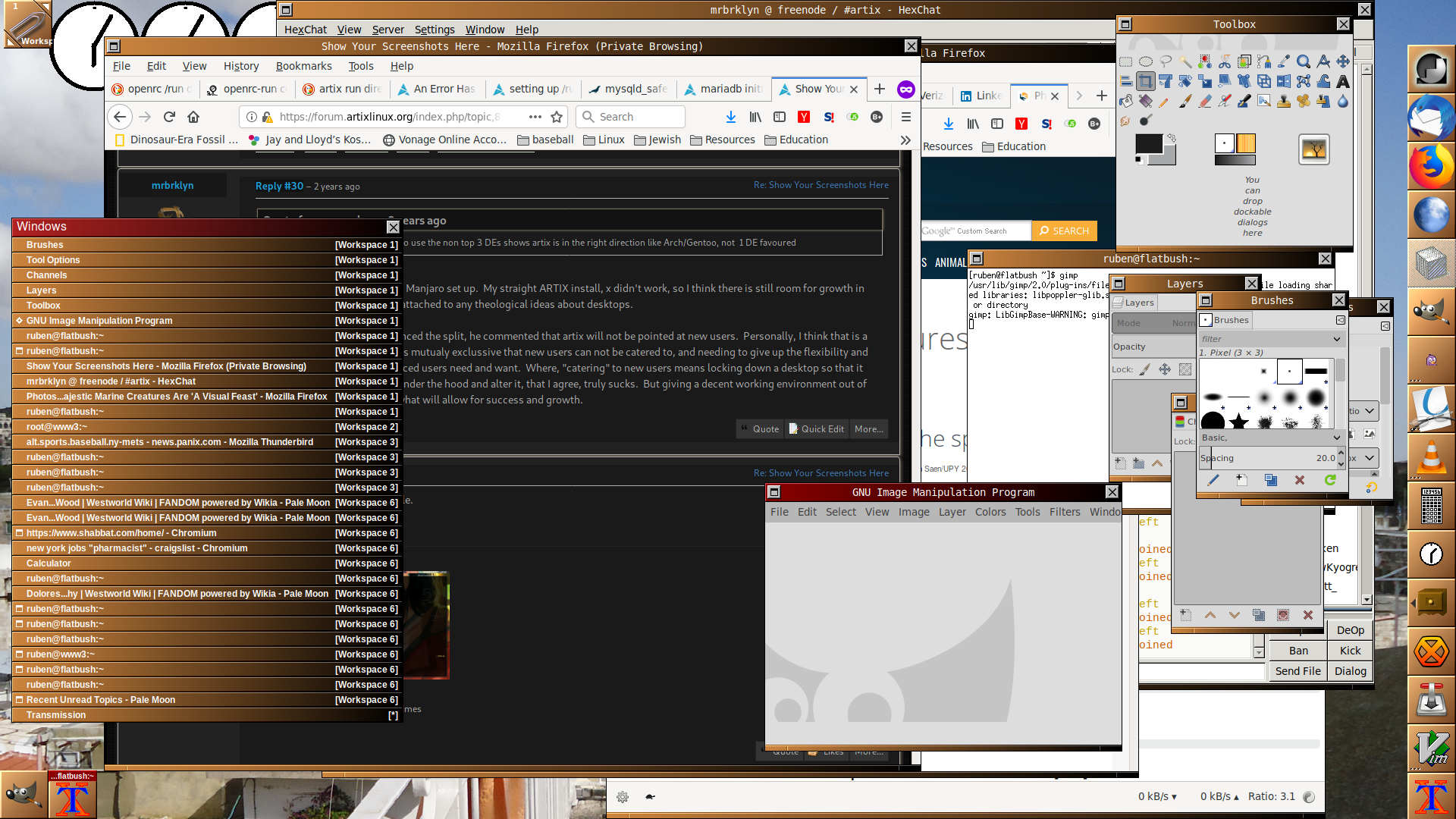Select the Smudge tool
Image resolution: width=1456 pixels, height=819 pixels.
click(1125, 121)
